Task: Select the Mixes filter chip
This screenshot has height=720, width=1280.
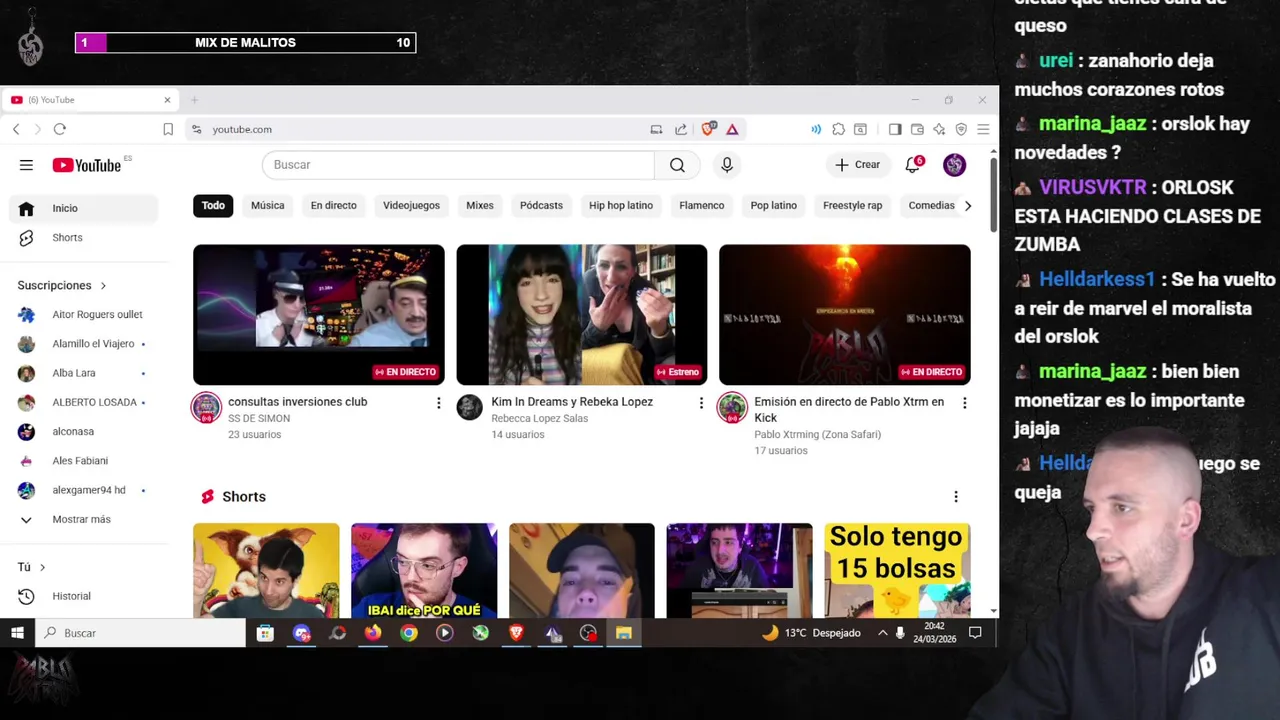Action: (x=480, y=205)
